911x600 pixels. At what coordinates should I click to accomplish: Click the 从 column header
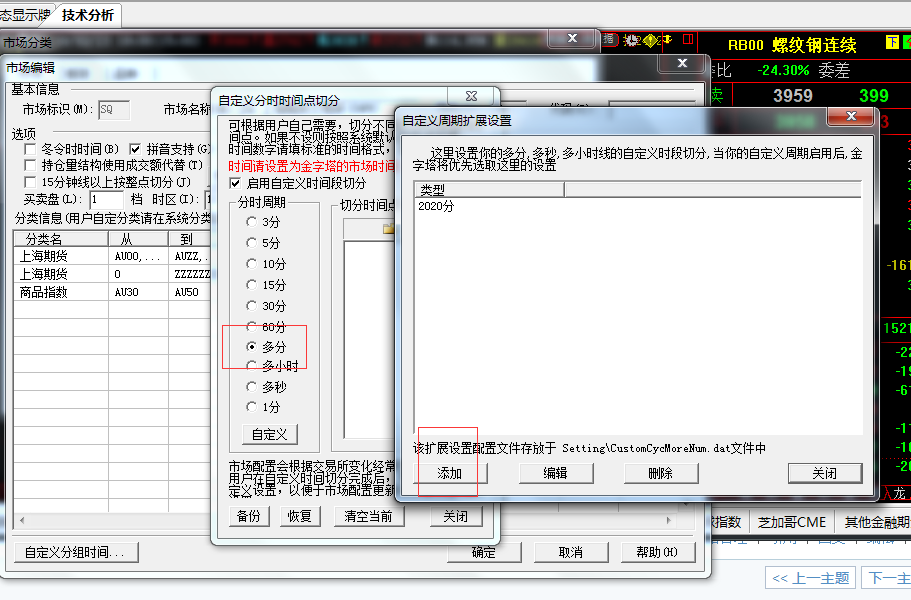tap(138, 239)
